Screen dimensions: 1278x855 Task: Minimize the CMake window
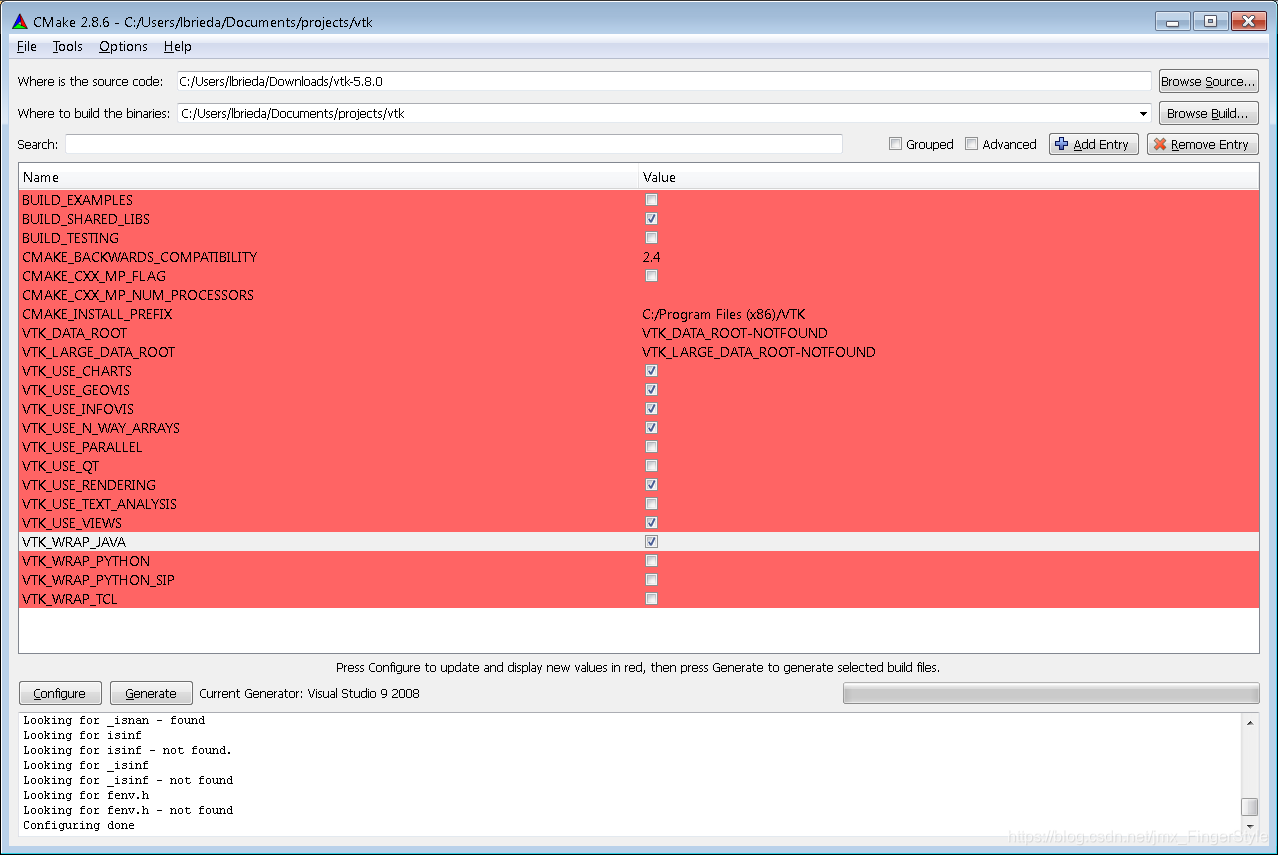1172,21
